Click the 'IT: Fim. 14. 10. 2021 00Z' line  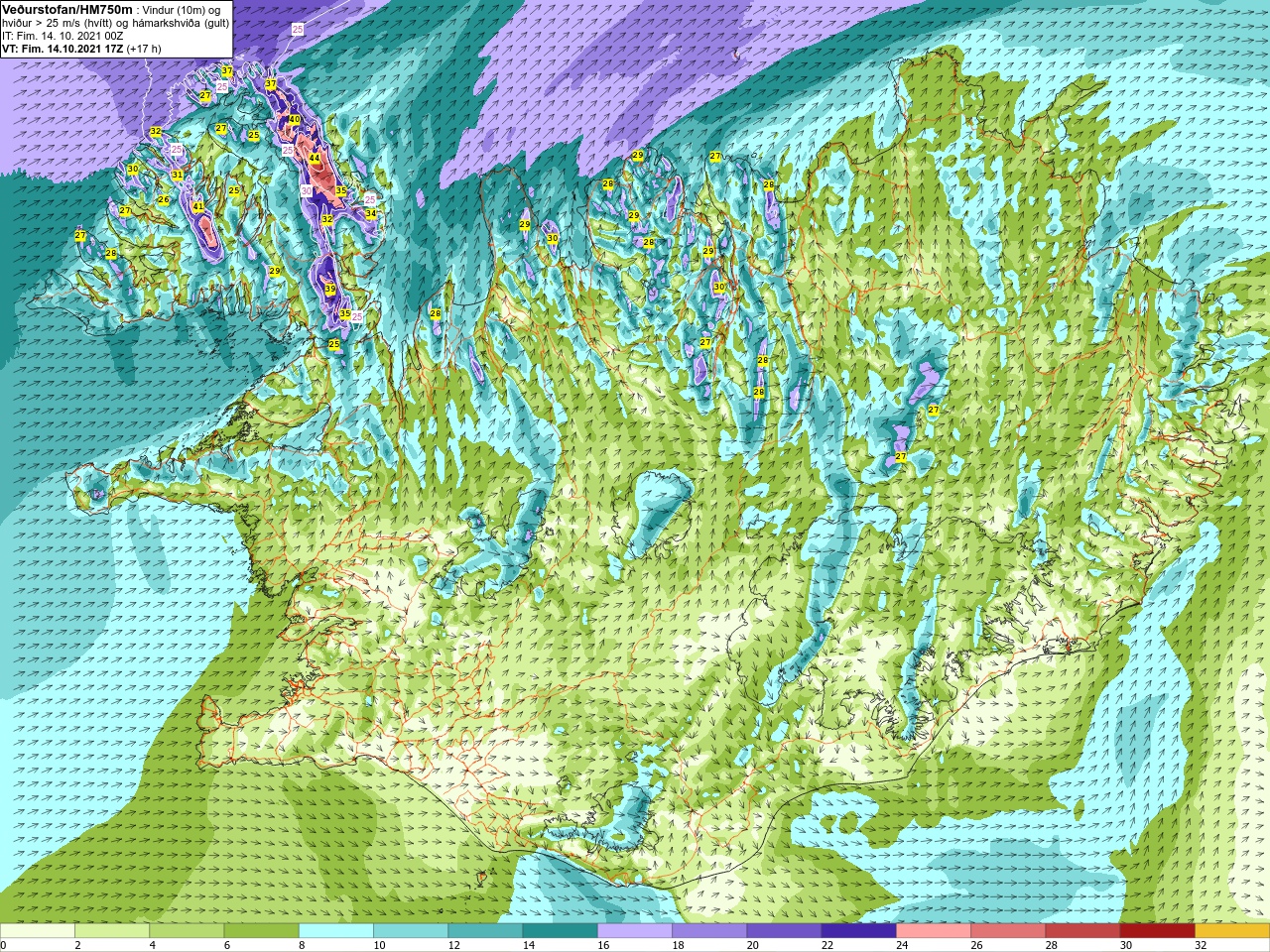pyautogui.click(x=63, y=36)
